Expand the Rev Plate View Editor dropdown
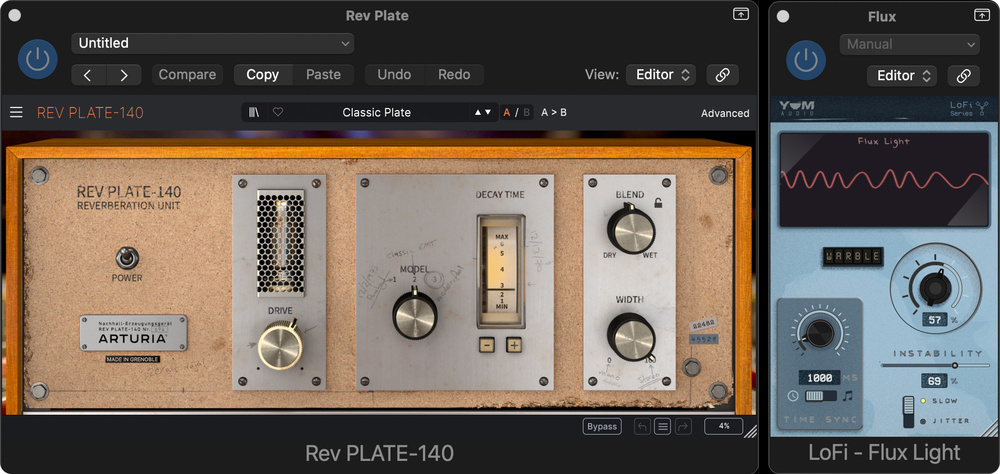 (660, 75)
